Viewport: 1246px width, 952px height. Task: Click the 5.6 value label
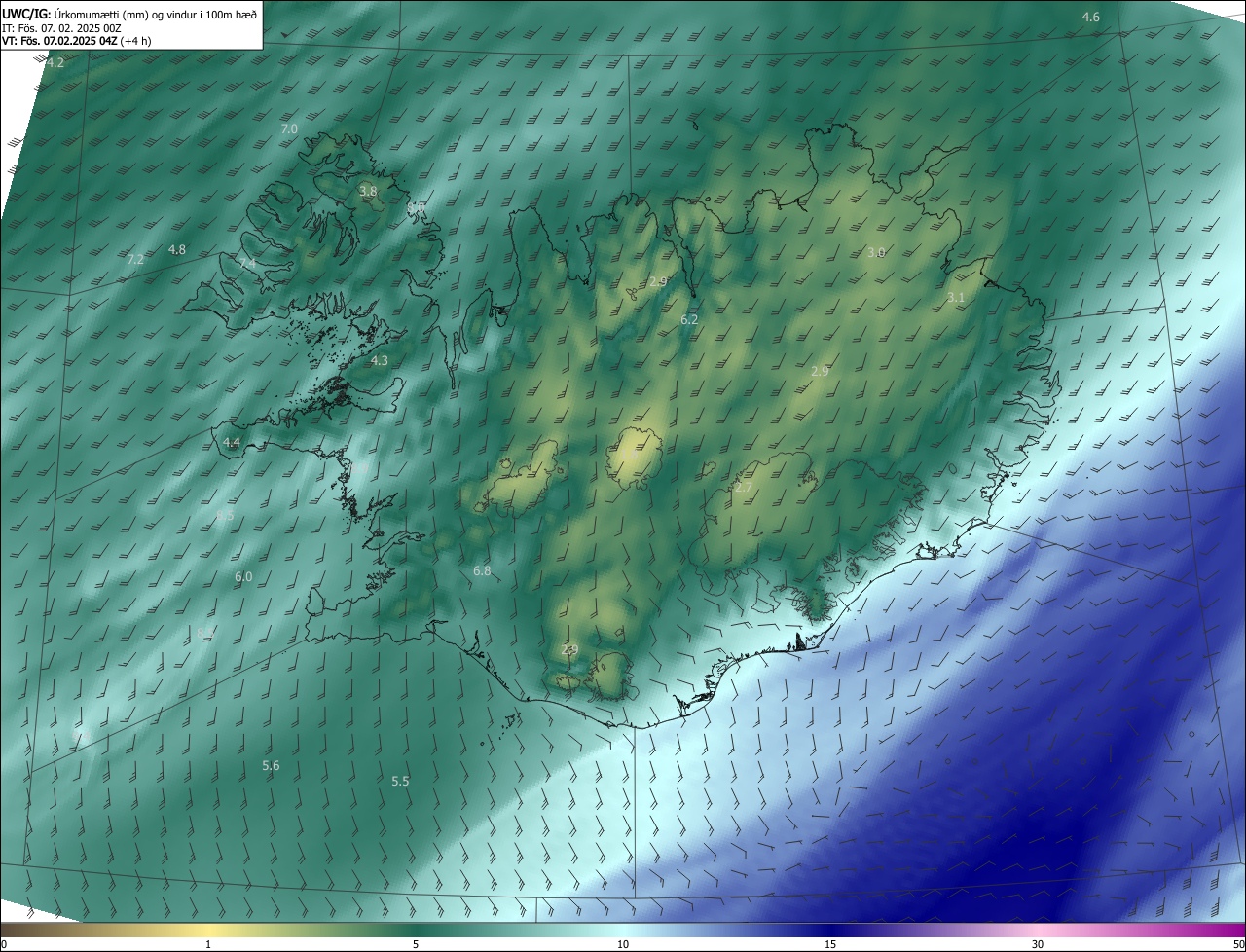(x=271, y=765)
